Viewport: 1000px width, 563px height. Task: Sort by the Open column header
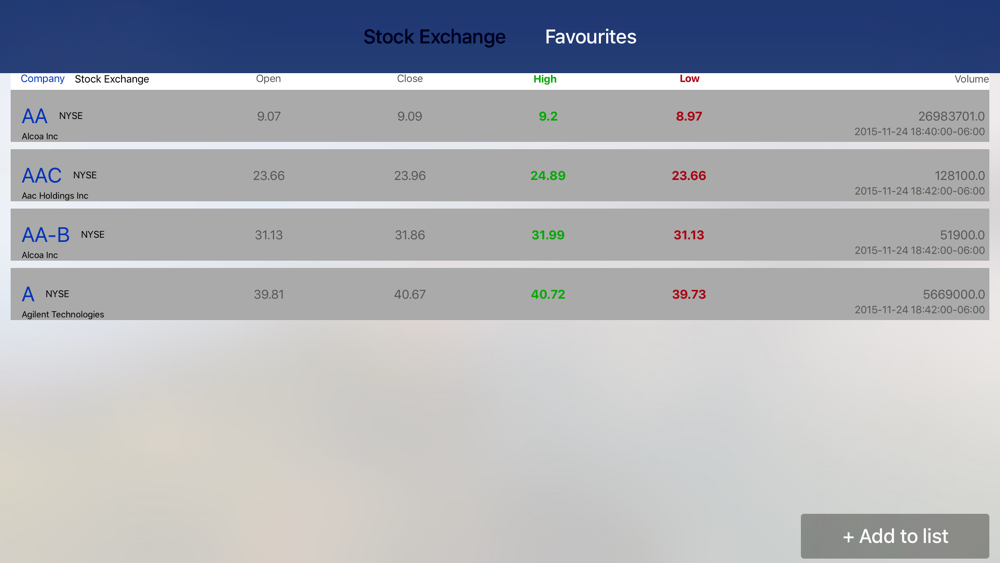(x=268, y=78)
